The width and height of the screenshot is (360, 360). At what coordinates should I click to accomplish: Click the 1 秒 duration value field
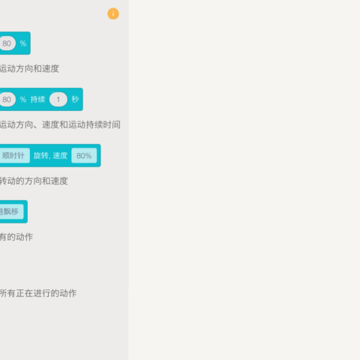click(58, 99)
